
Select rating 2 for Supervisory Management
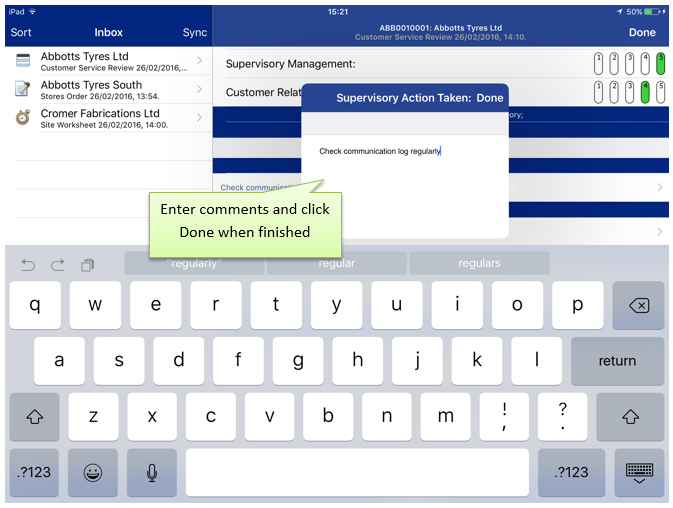[x=614, y=64]
